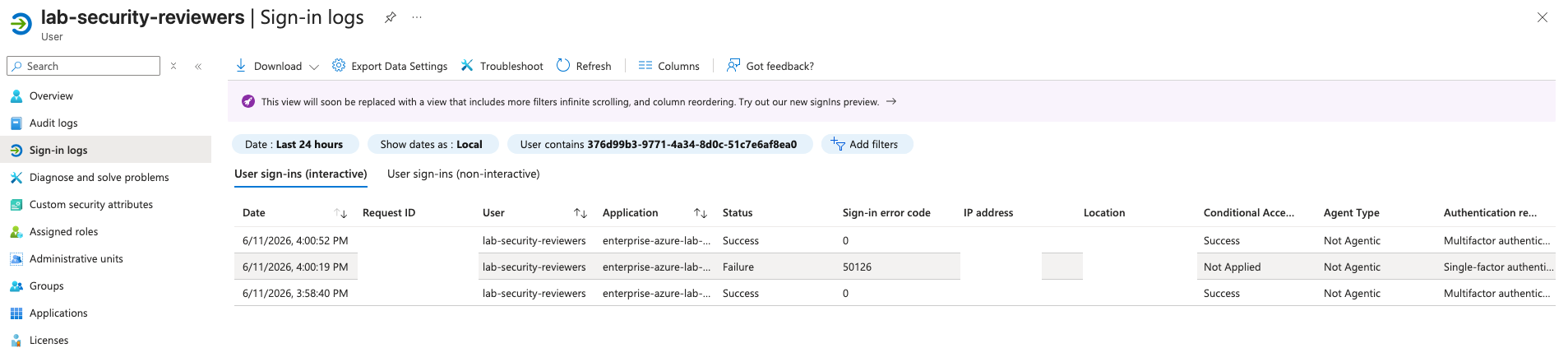Click the IP address column header

pos(988,212)
